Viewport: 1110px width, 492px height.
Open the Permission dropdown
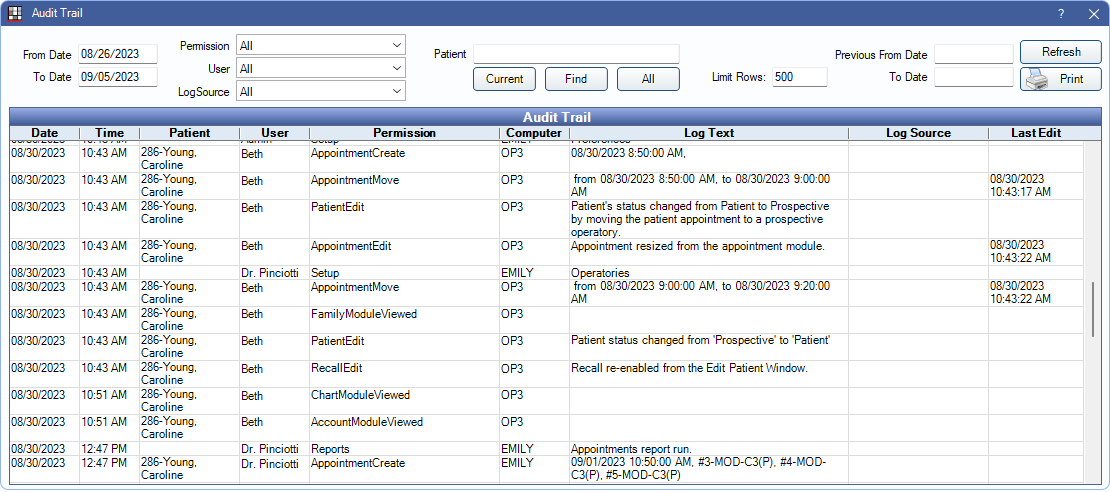(x=320, y=45)
